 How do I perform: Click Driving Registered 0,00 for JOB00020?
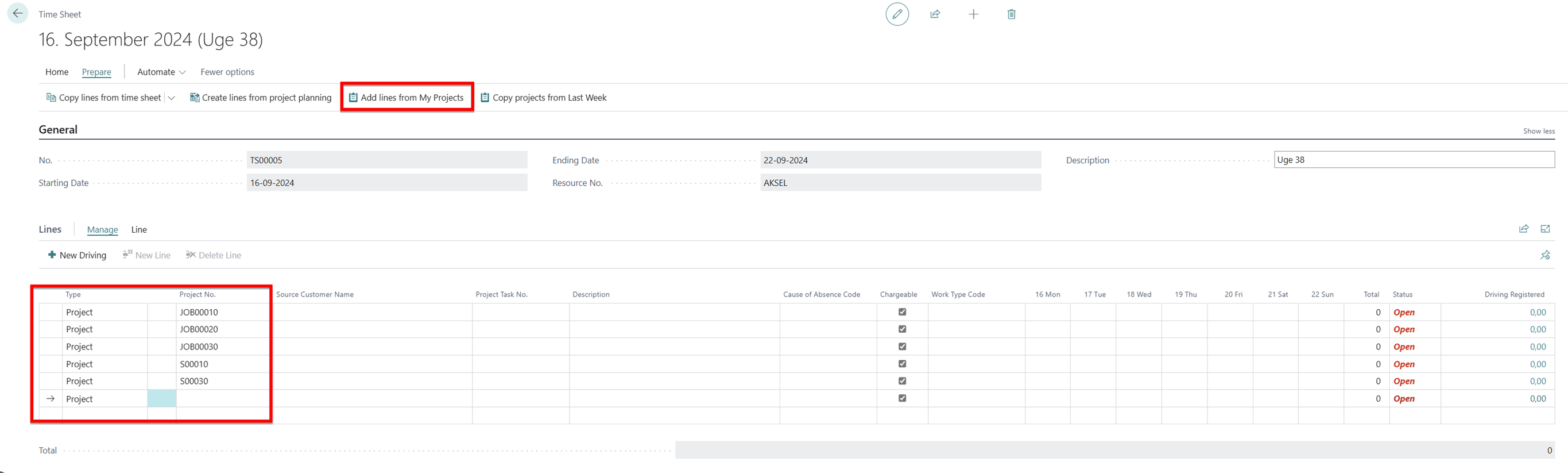click(1538, 329)
